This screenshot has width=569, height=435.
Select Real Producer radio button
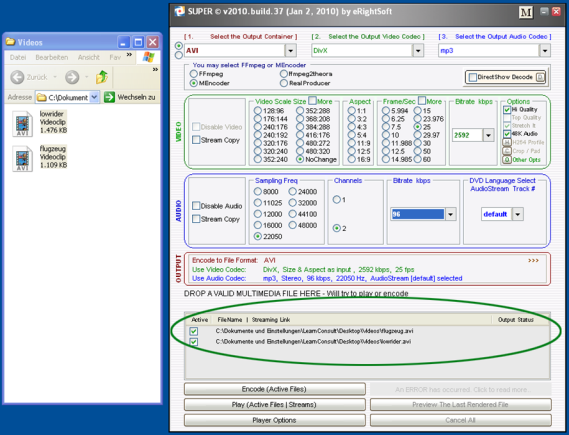(x=284, y=83)
